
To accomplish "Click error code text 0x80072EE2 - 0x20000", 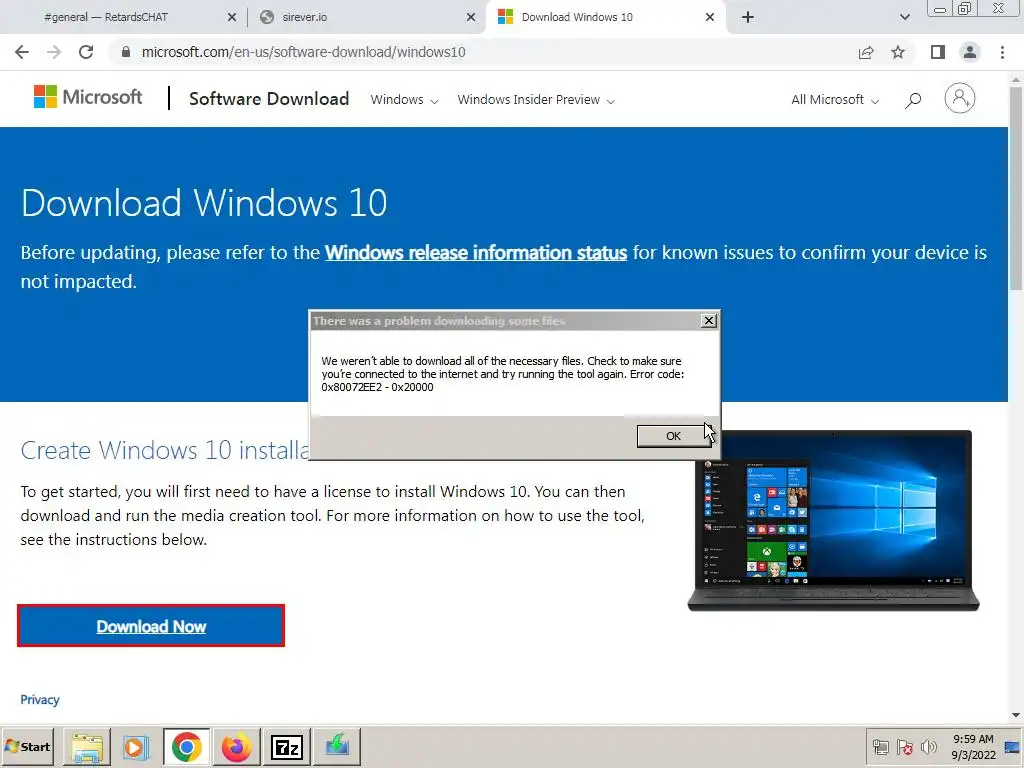I will [377, 387].
